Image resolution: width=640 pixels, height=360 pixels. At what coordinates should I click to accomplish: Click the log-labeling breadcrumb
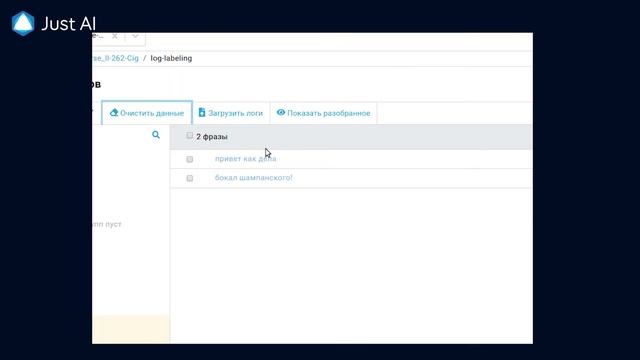pos(171,58)
